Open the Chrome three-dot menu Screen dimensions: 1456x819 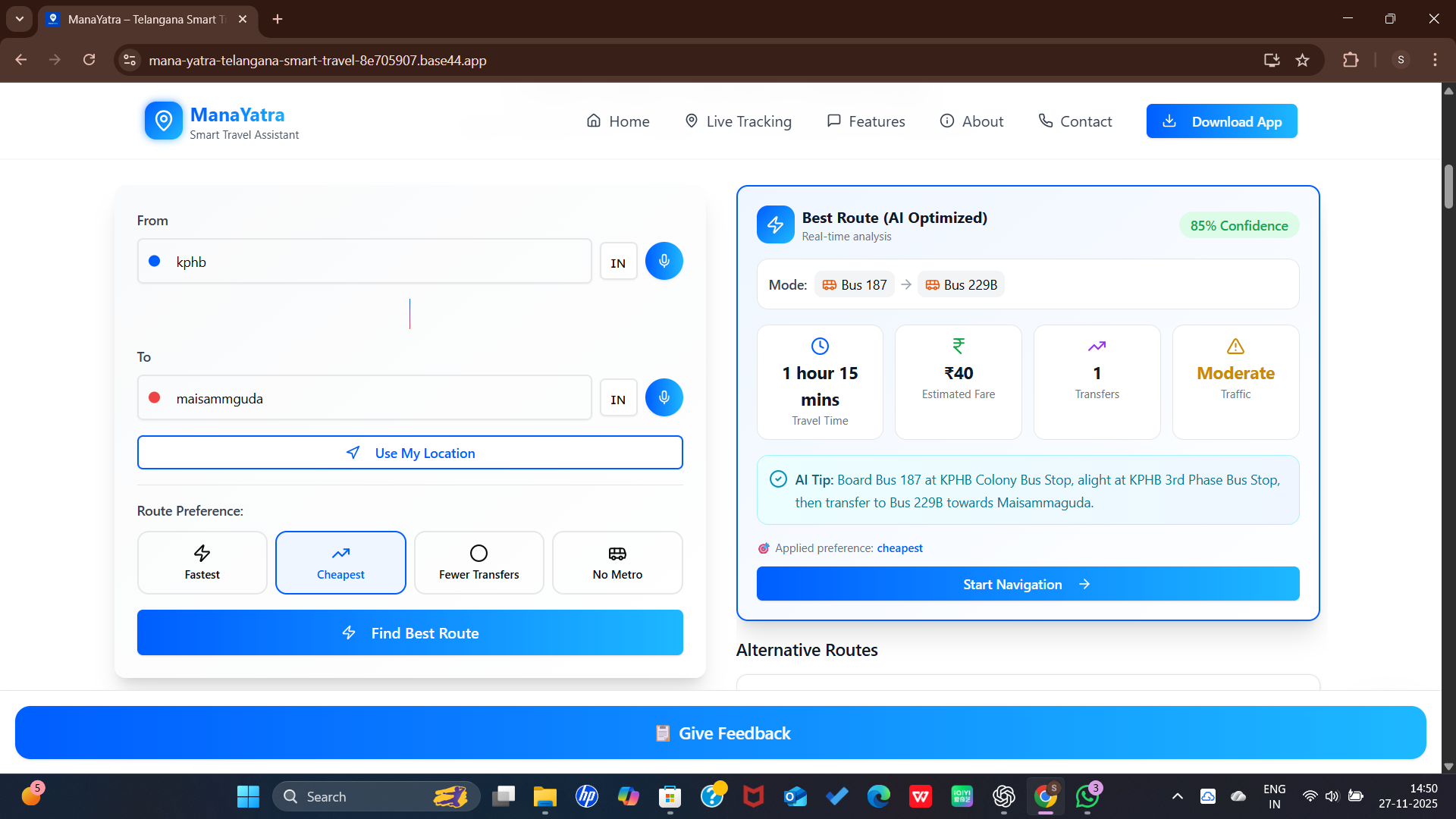click(x=1435, y=60)
